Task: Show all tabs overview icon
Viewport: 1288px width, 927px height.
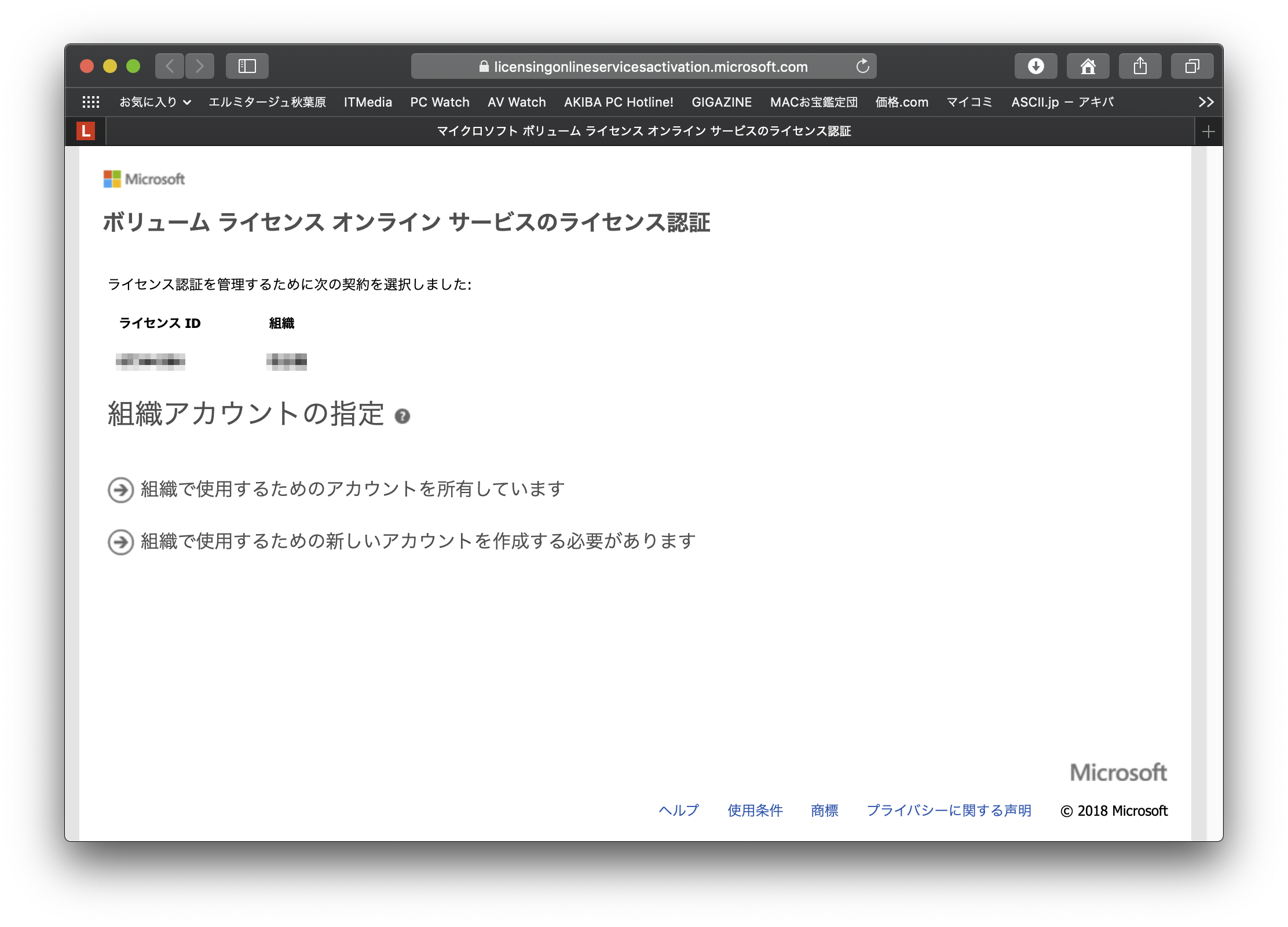Action: coord(1192,66)
